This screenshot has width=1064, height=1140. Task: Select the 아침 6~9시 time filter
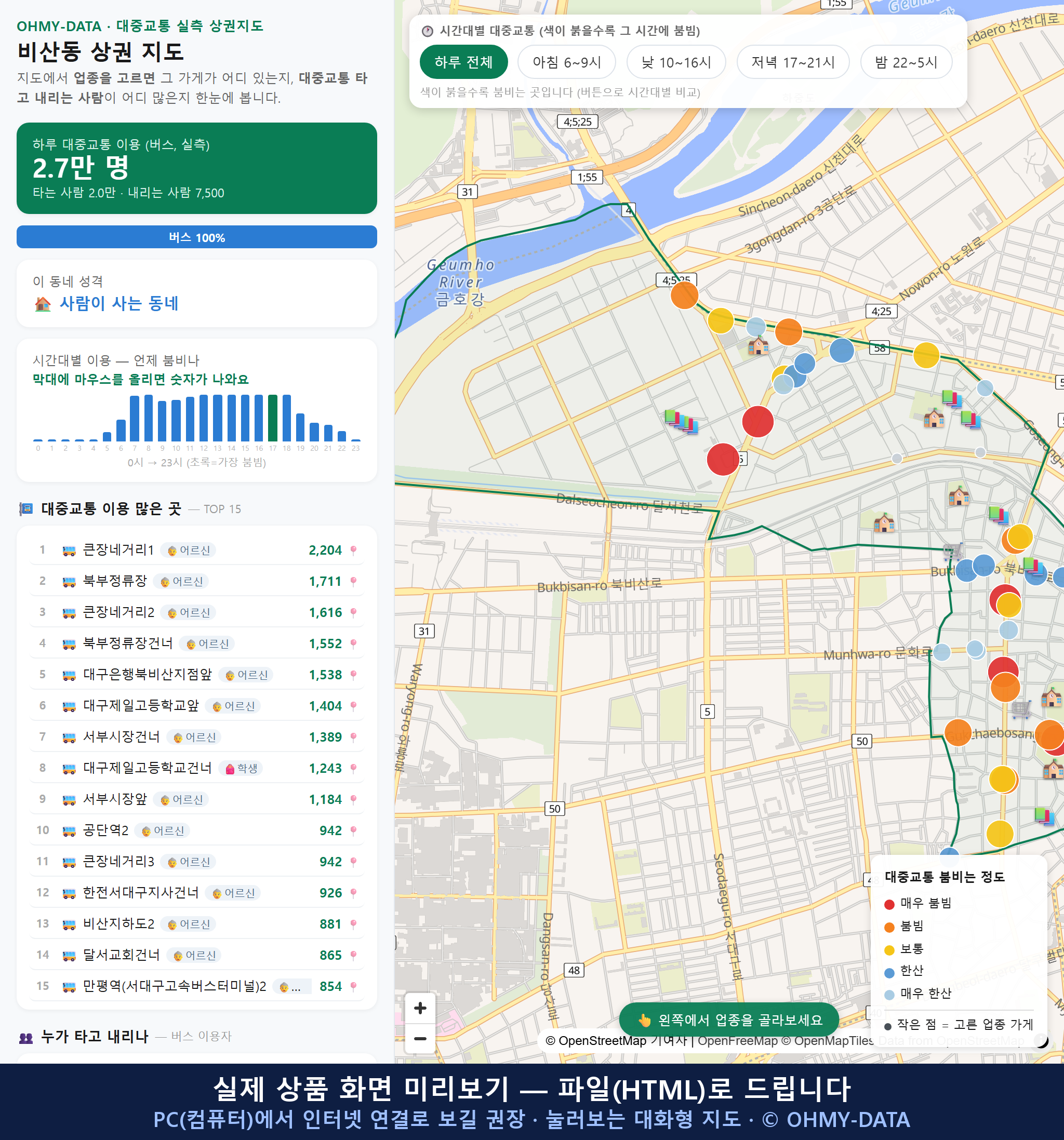(x=567, y=62)
